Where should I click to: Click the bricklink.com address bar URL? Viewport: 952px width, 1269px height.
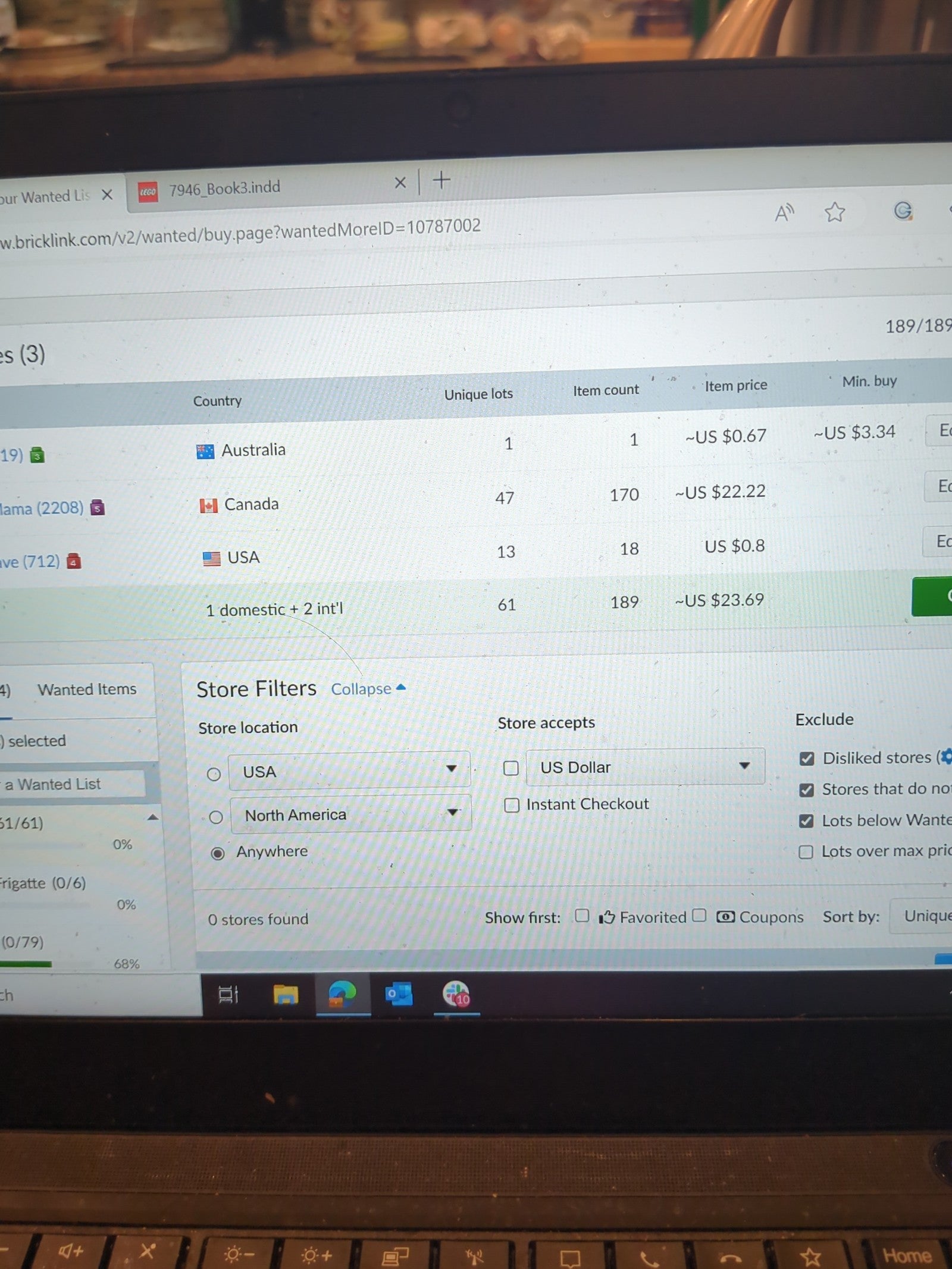240,233
